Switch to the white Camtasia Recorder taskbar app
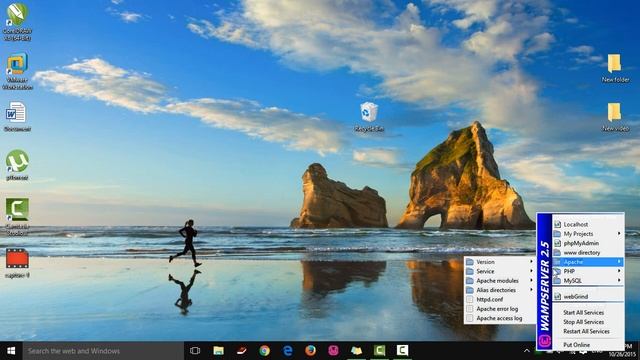This screenshot has width=640, height=360. pos(402,351)
